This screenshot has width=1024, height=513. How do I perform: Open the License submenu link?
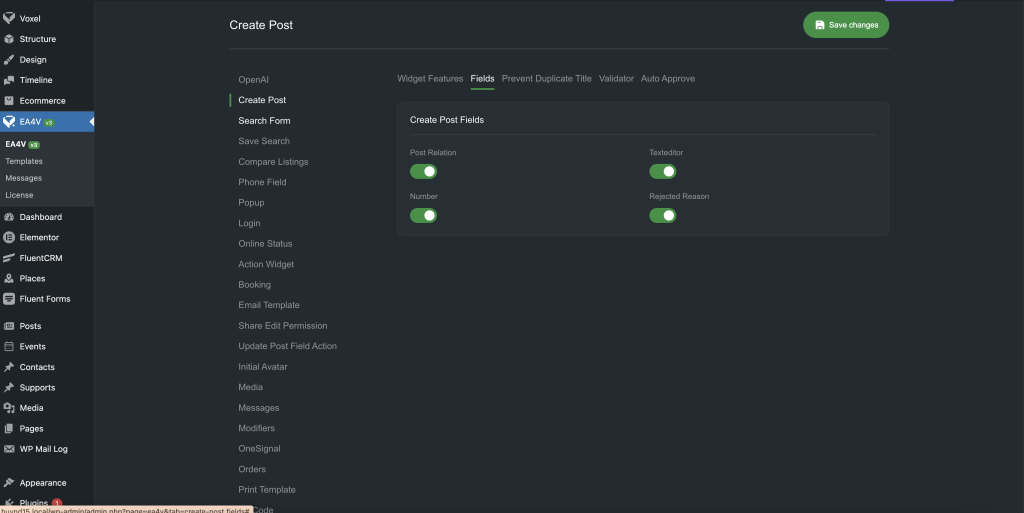tap(19, 195)
